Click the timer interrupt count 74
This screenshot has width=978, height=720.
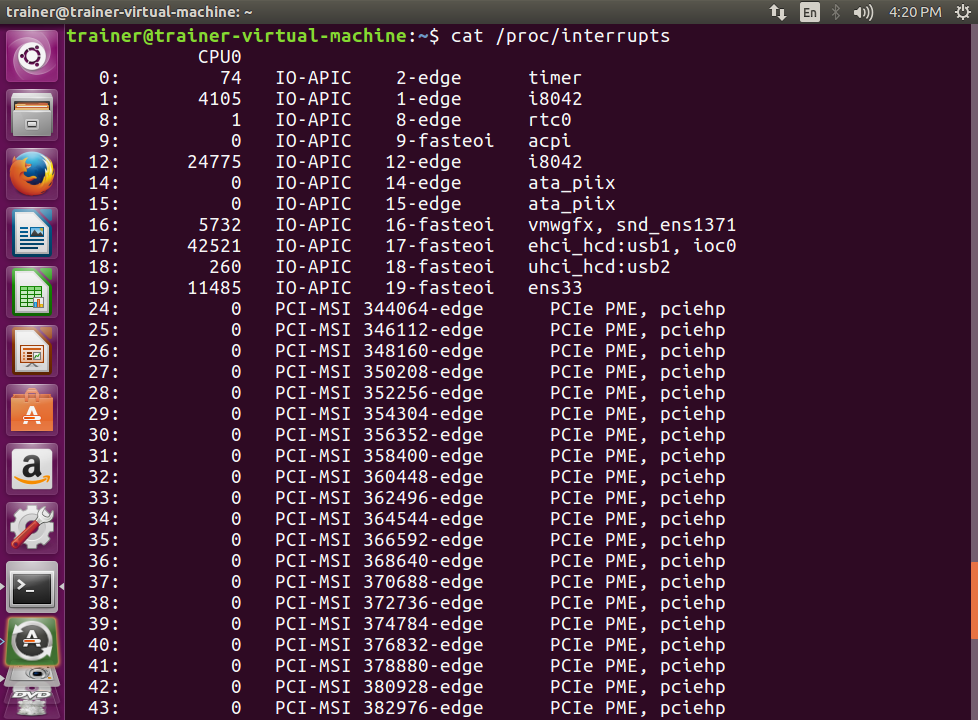(231, 78)
